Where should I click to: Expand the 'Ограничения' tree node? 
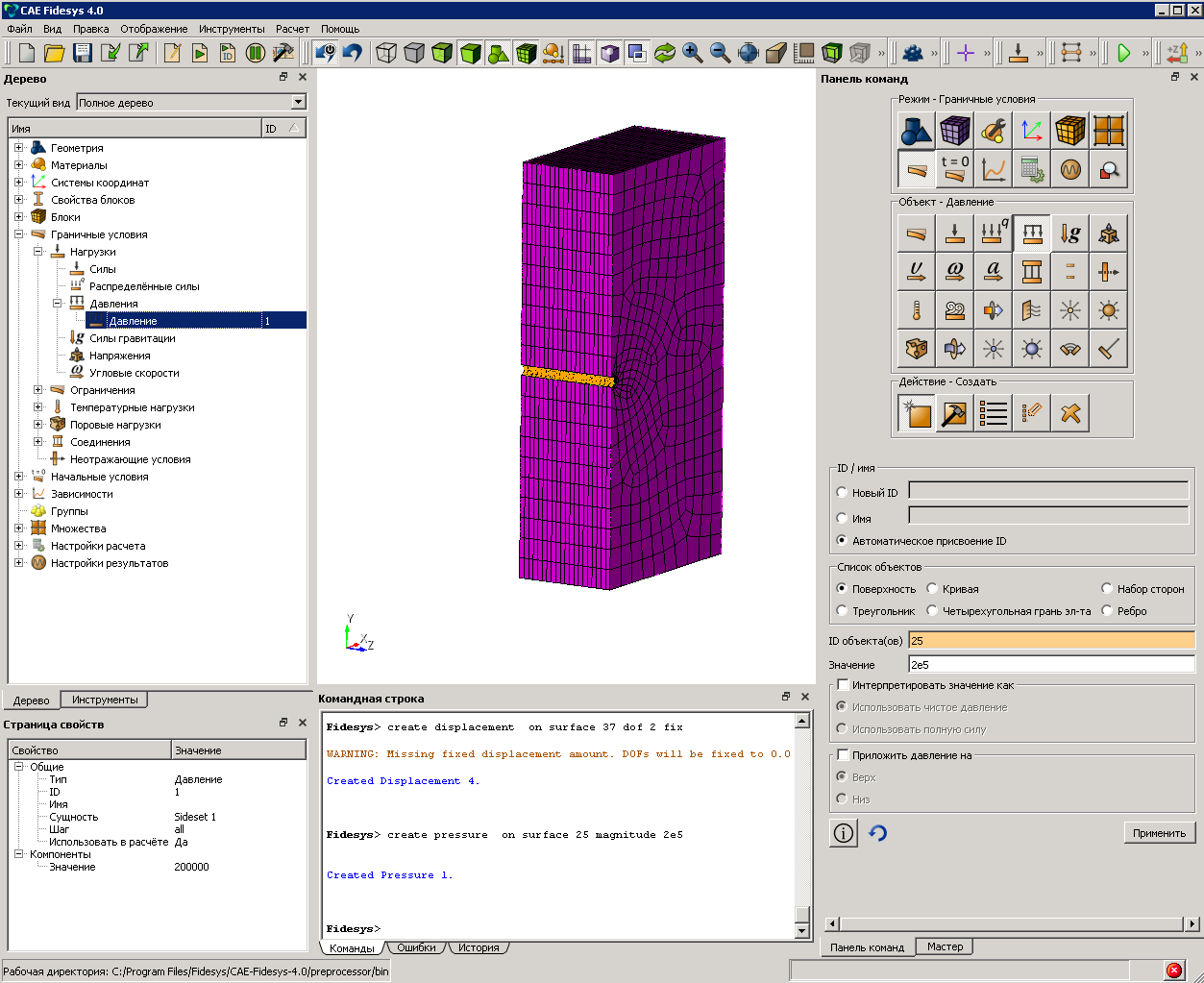coord(37,389)
